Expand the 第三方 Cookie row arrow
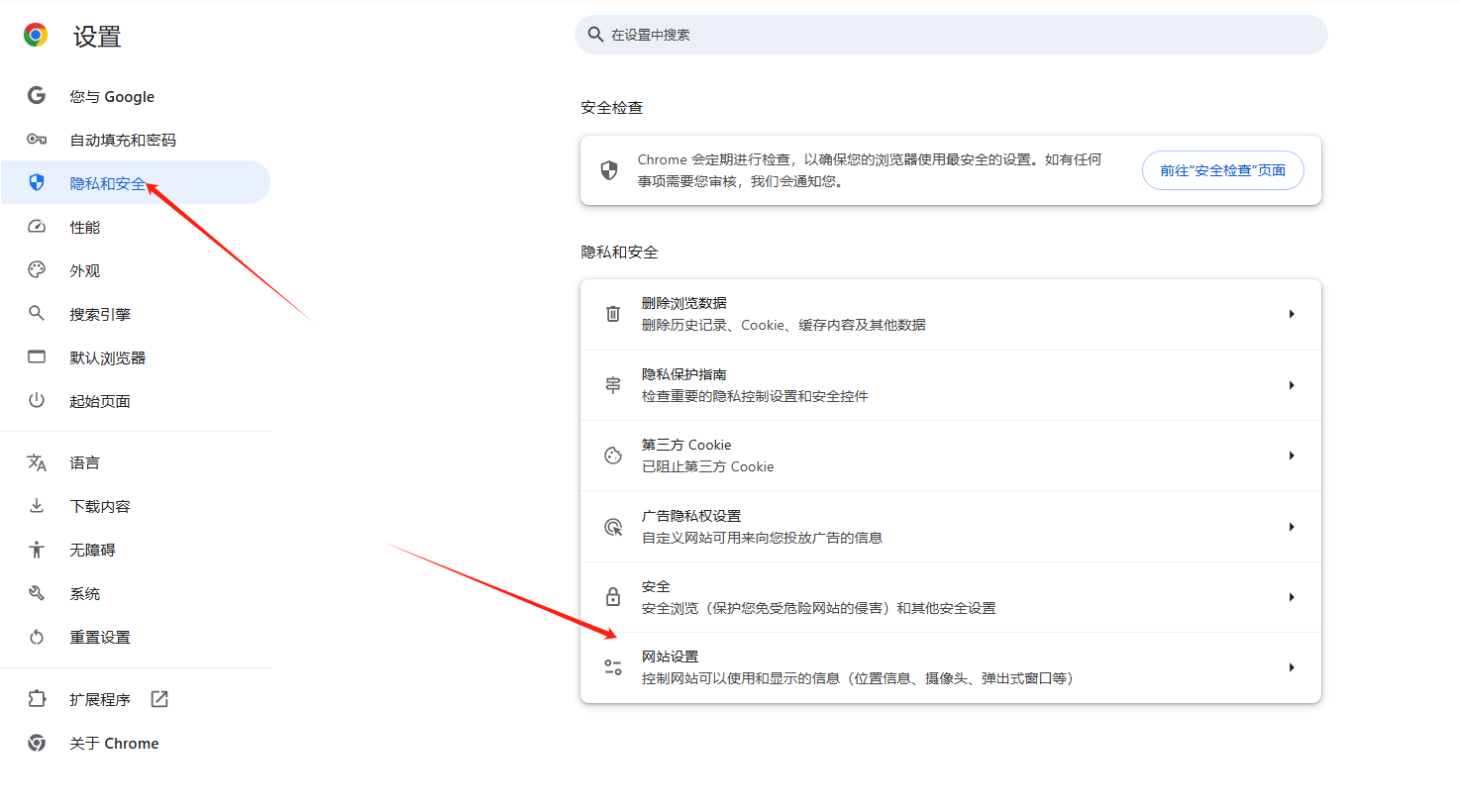 pyautogui.click(x=1292, y=456)
